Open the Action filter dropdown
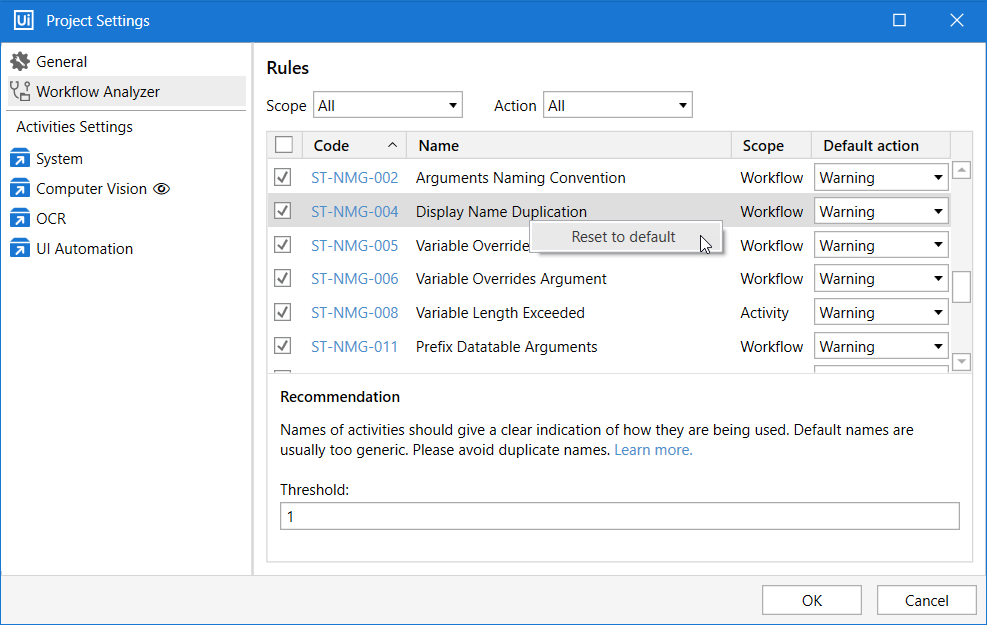Screen dimensions: 987x625 tap(617, 106)
